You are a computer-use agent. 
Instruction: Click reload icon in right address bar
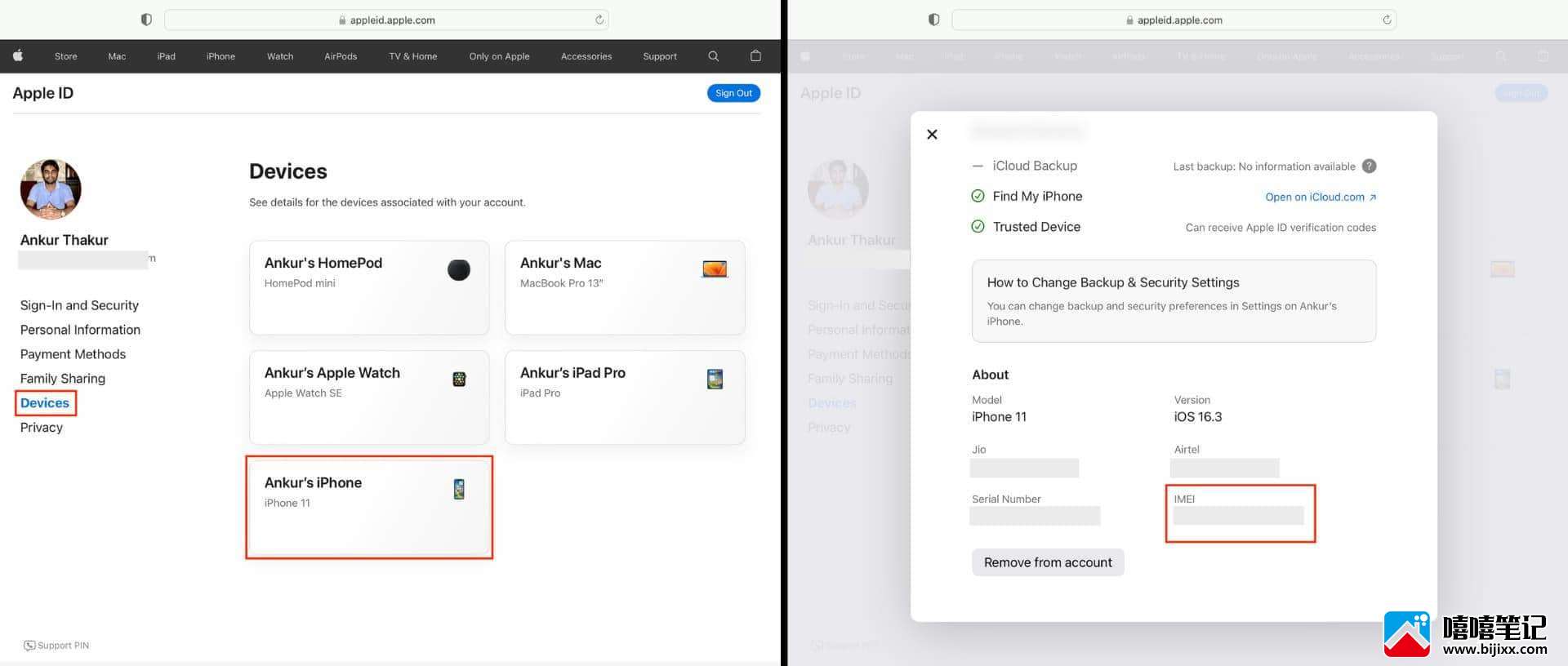click(1387, 20)
